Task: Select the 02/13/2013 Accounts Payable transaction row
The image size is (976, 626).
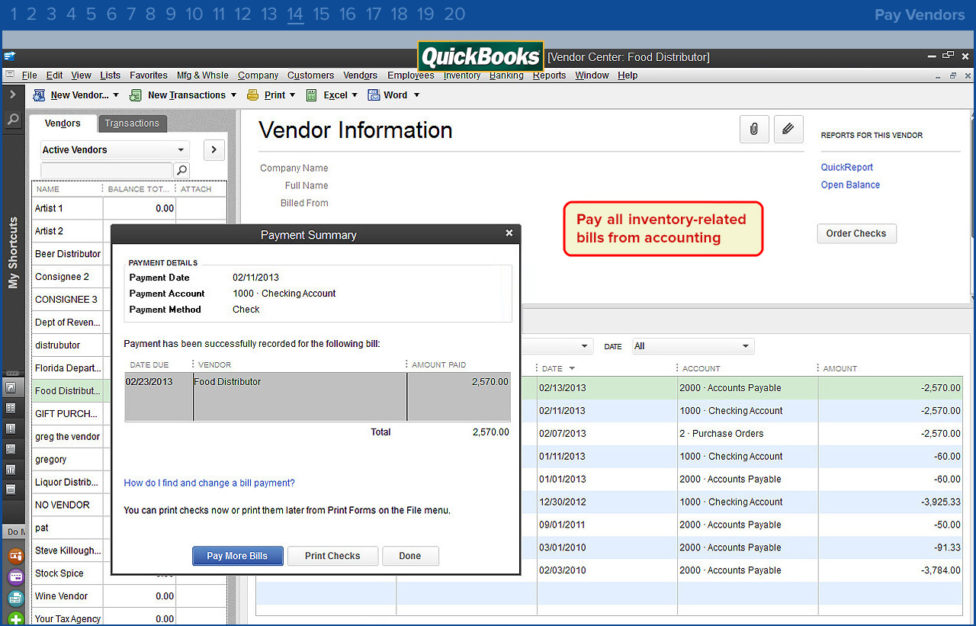Action: tap(741, 388)
